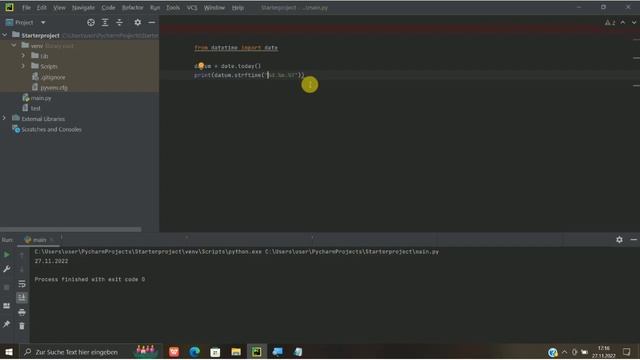This screenshot has height=360, width=640.
Task: Open Scratches and Consoles node
Action: coord(51,129)
